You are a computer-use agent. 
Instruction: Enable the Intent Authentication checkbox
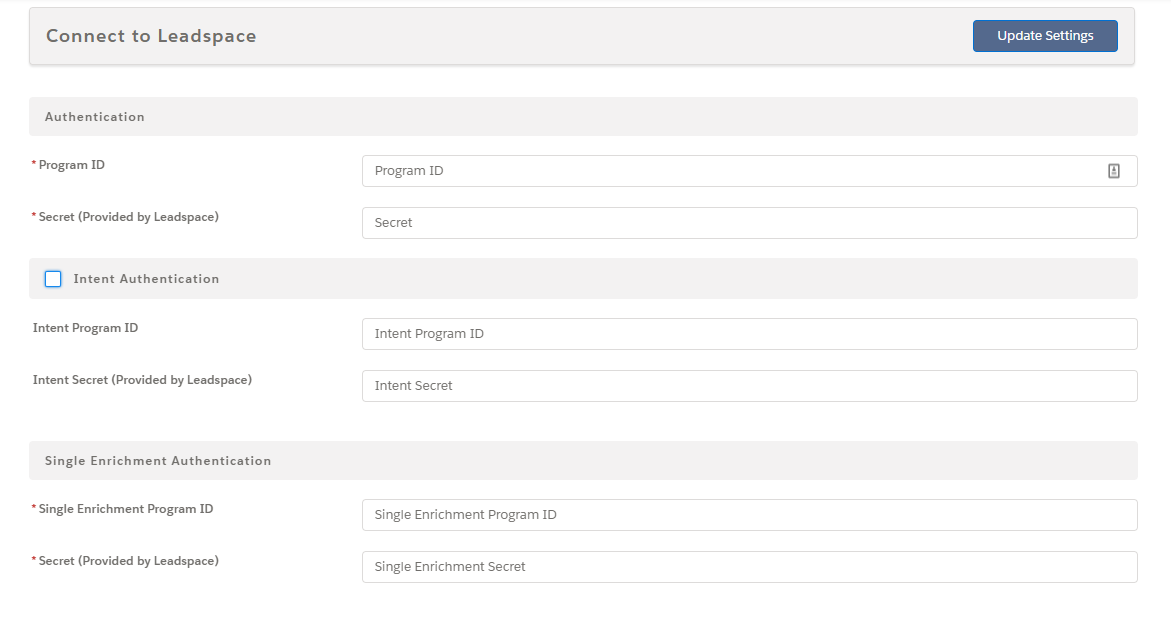pos(53,279)
